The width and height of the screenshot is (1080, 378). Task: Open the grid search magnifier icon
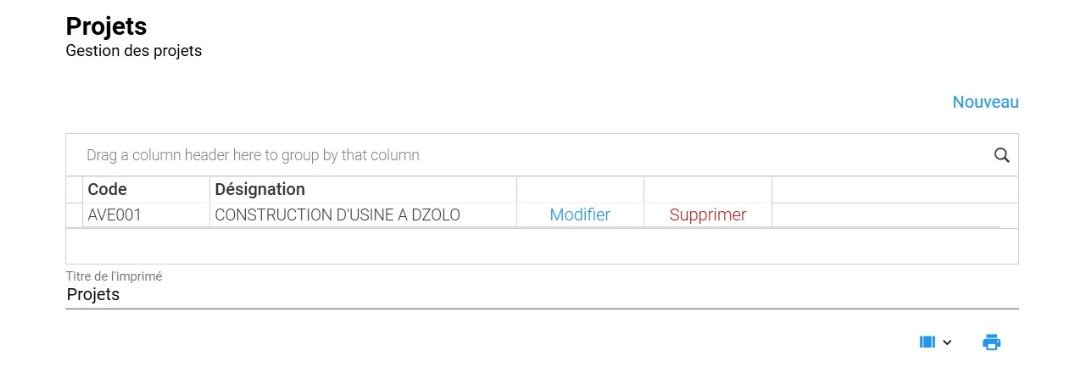pyautogui.click(x=1001, y=155)
